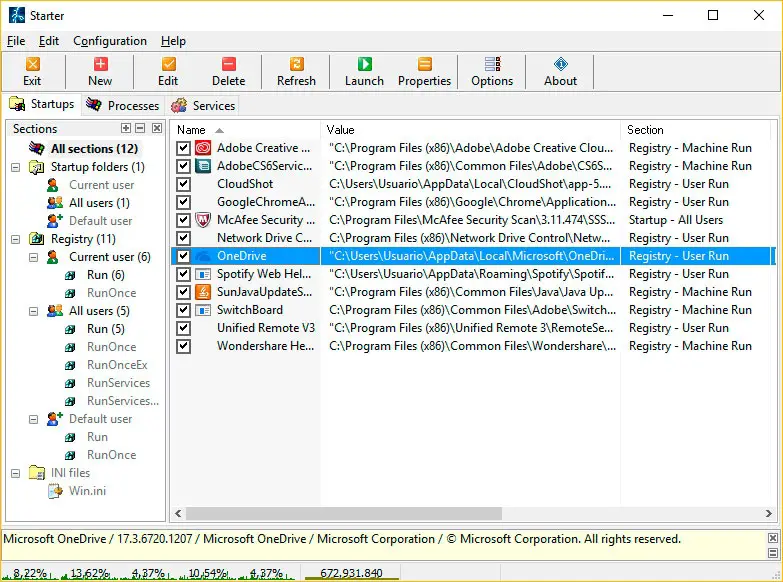Toggle the Unified Remote V3 checkbox
This screenshot has width=783, height=582.
click(x=183, y=328)
